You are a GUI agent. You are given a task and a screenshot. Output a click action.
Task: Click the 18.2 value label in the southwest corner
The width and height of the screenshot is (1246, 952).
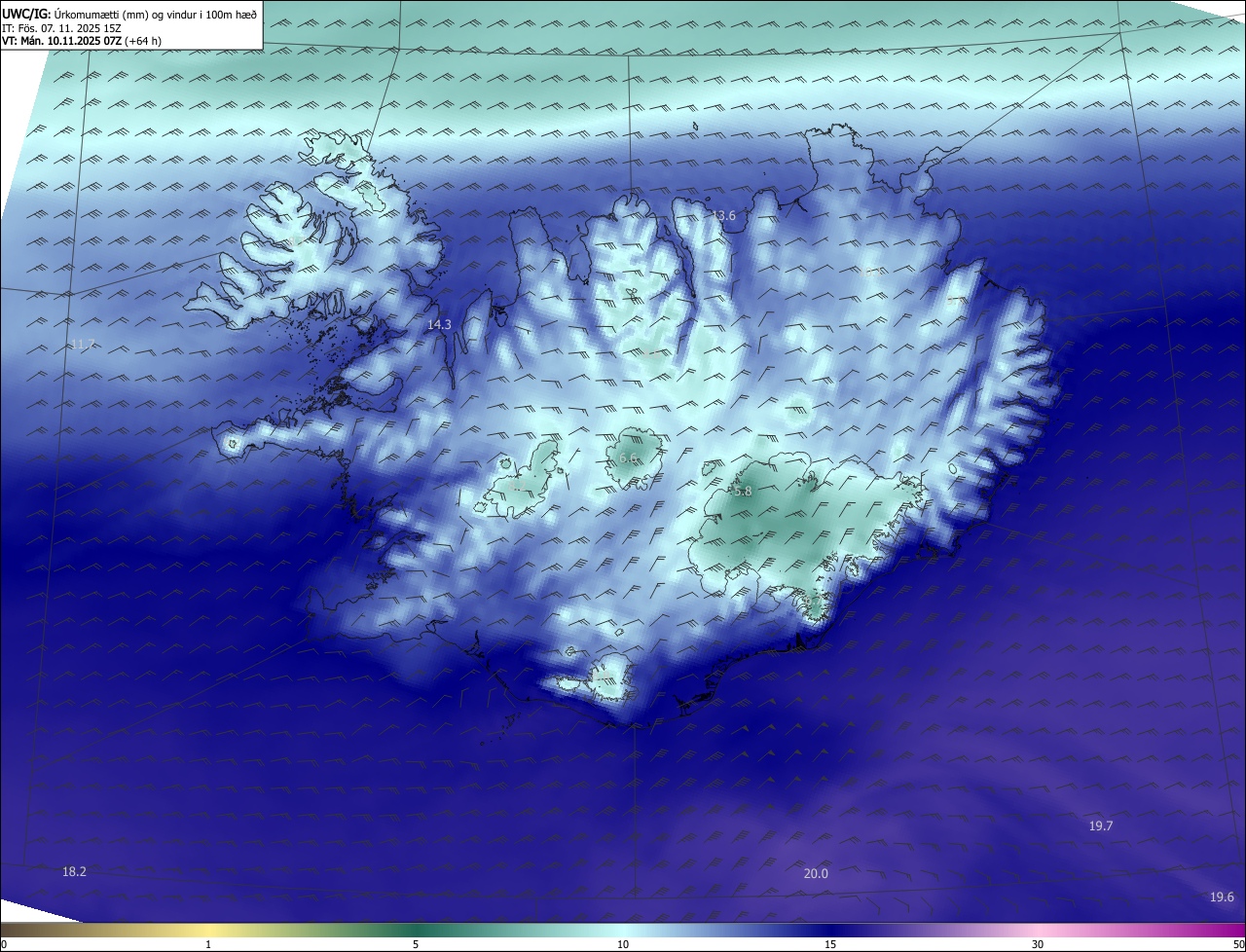click(74, 871)
